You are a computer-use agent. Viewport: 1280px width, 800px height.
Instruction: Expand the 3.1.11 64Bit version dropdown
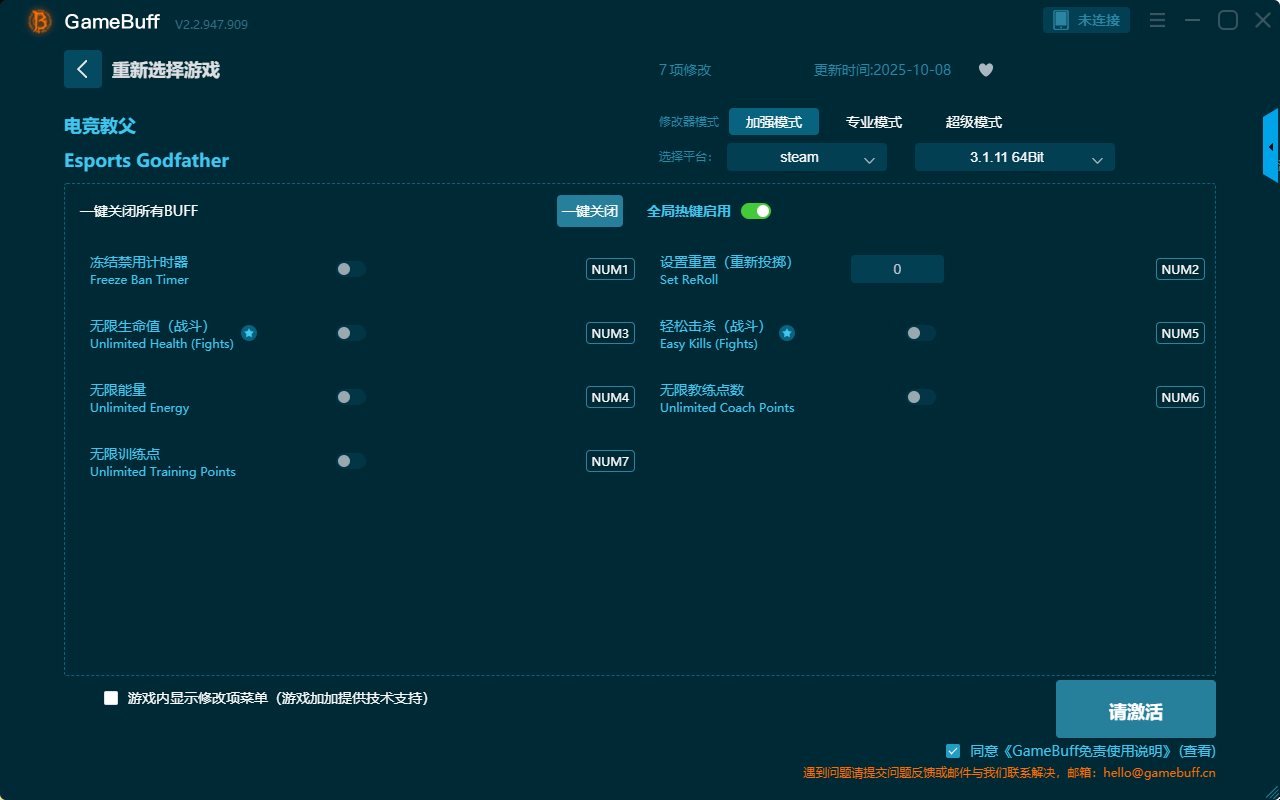tap(1014, 157)
